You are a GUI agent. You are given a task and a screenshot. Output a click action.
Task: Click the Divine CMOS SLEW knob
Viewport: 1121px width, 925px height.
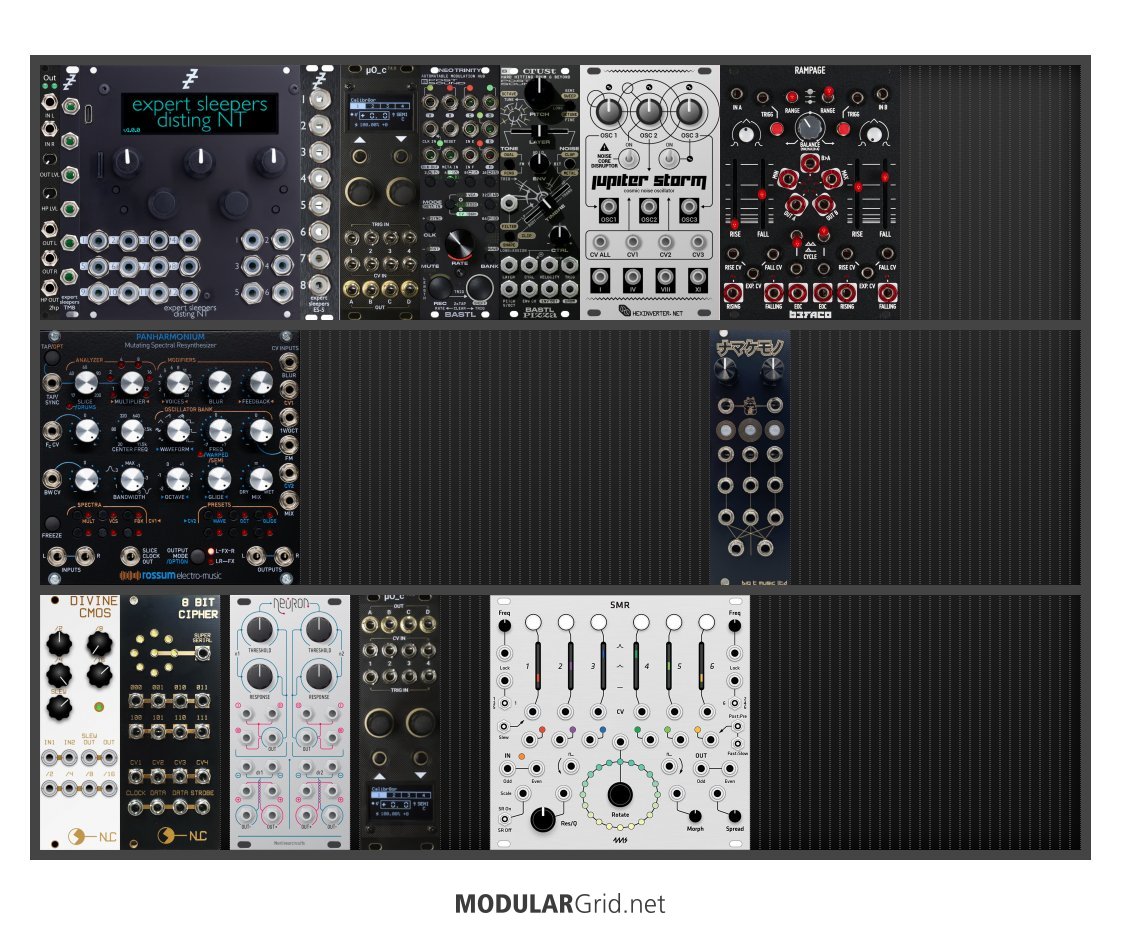pyautogui.click(x=59, y=707)
